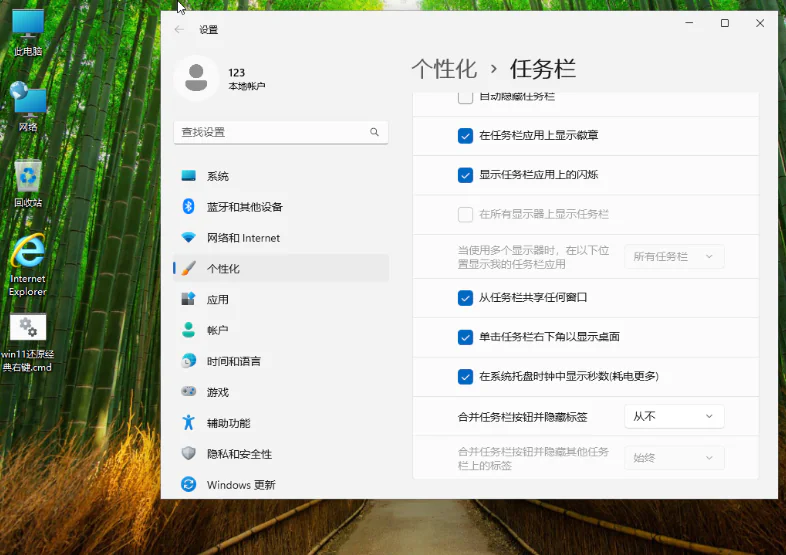Image resolution: width=786 pixels, height=555 pixels.
Task: Click the 辅助功能 accessibility icon
Action: (188, 423)
